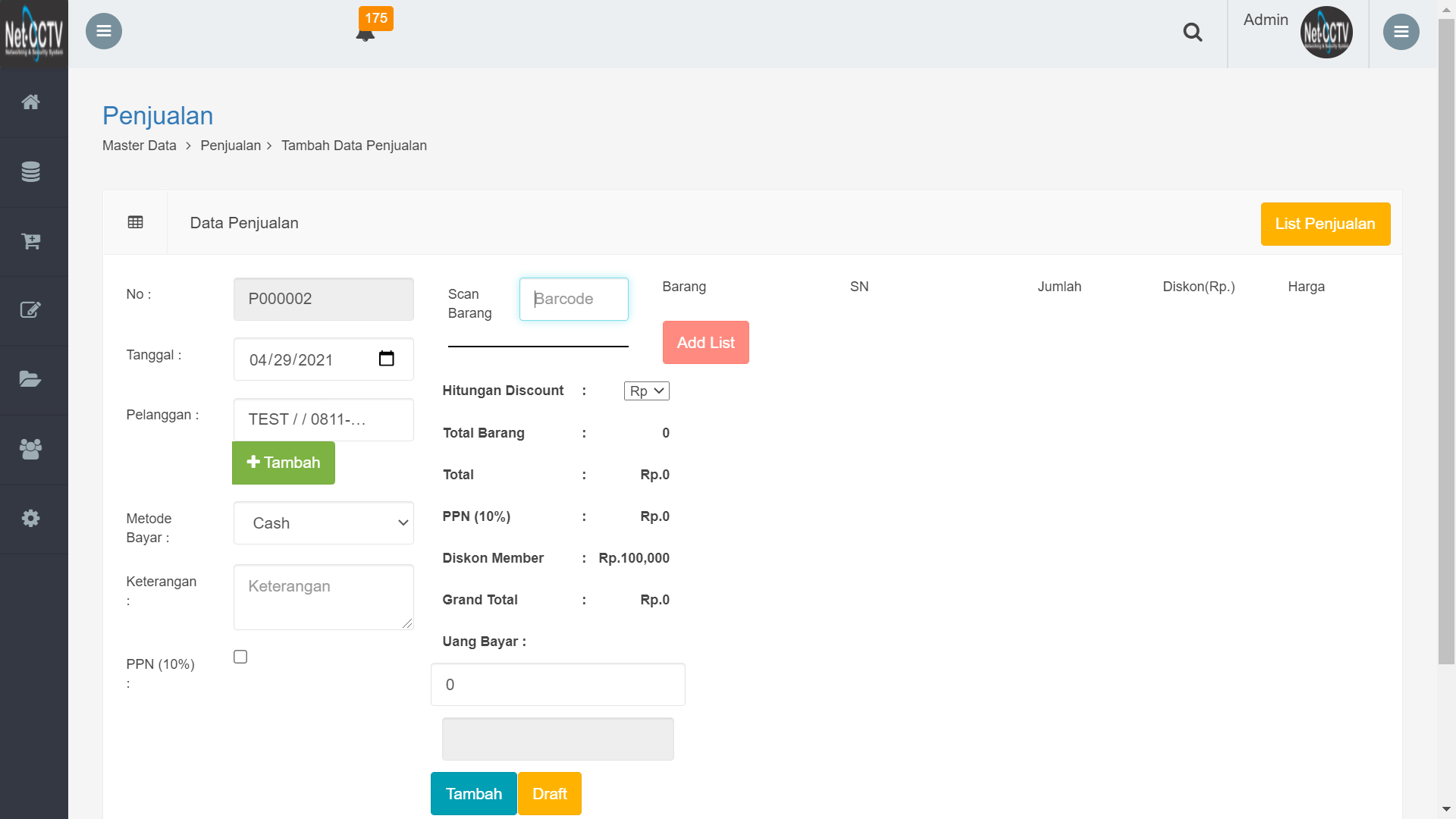
Task: Open the Tanggal calendar picker icon
Action: click(x=387, y=359)
